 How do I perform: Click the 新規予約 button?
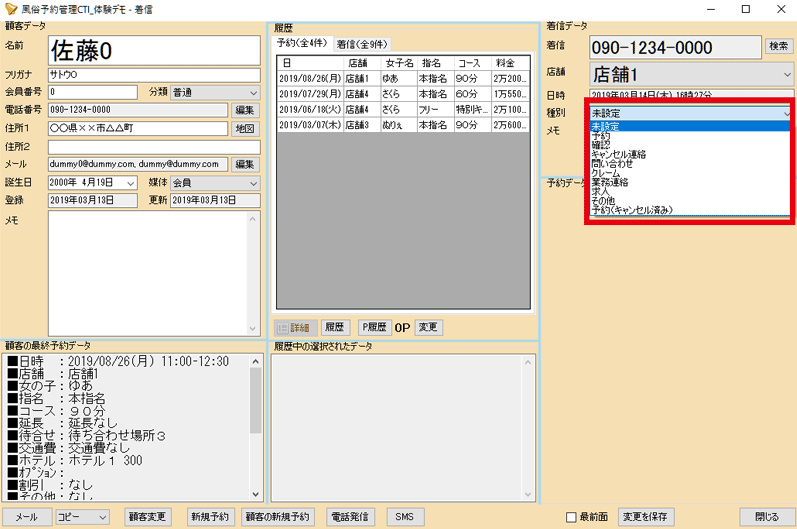pyautogui.click(x=210, y=517)
